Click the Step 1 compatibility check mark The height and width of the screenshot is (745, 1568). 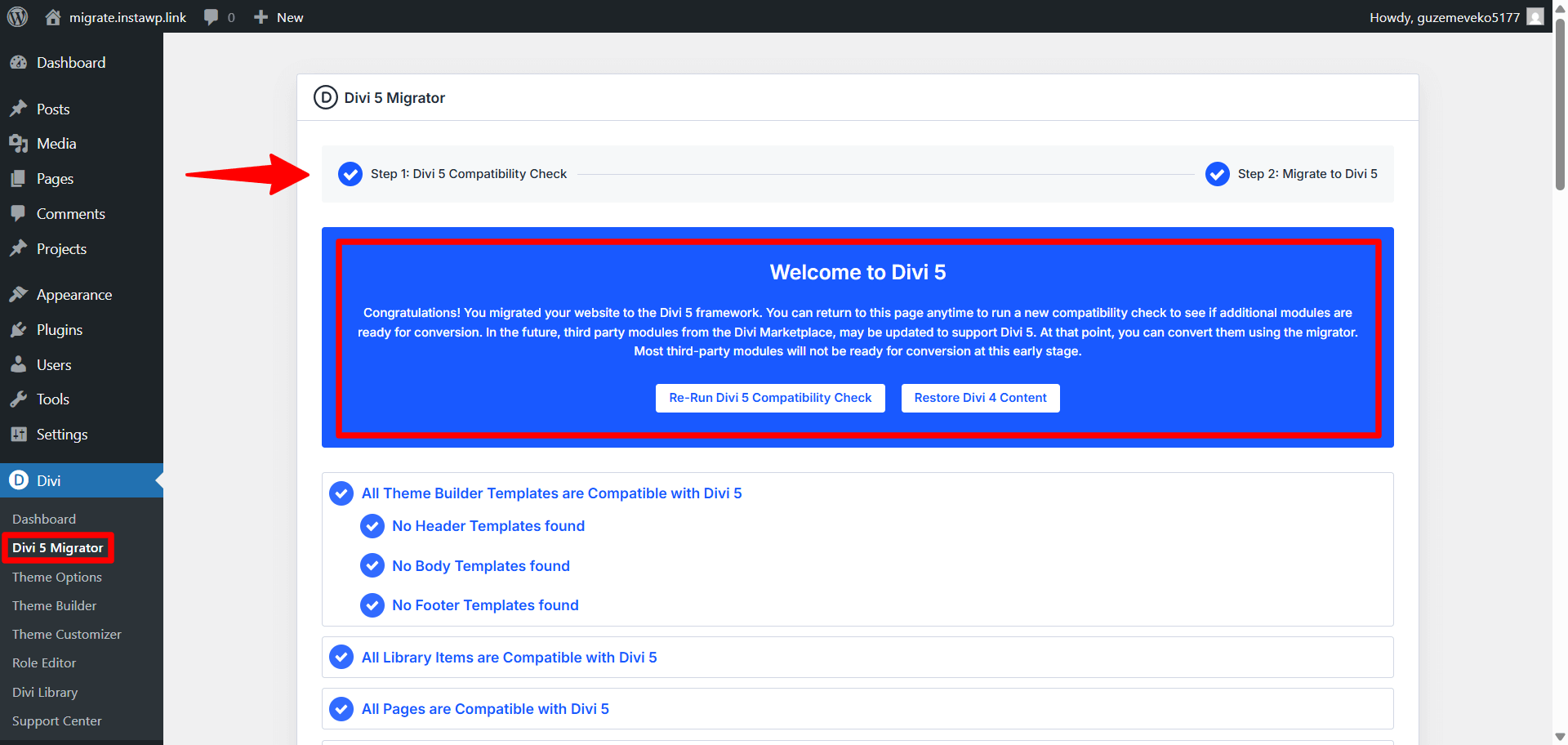click(x=350, y=174)
